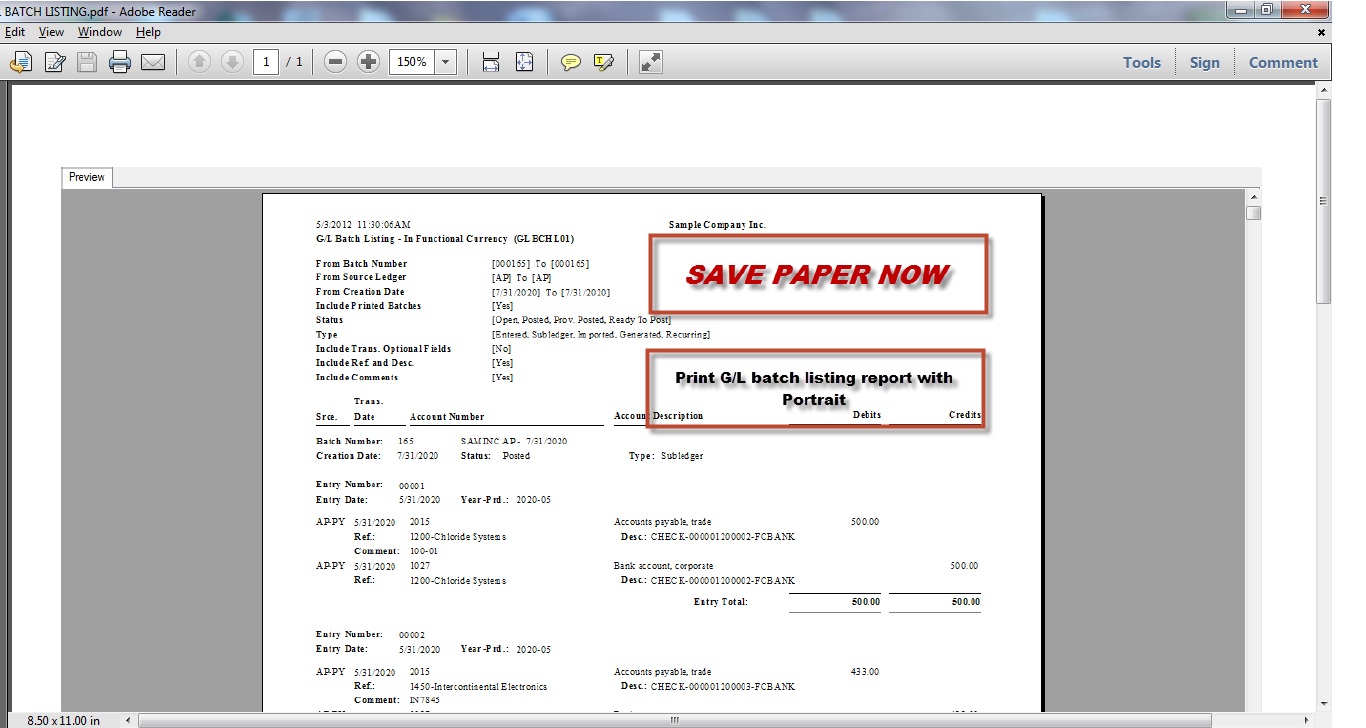Click the Debits column header
1366x728 pixels.
click(x=866, y=415)
